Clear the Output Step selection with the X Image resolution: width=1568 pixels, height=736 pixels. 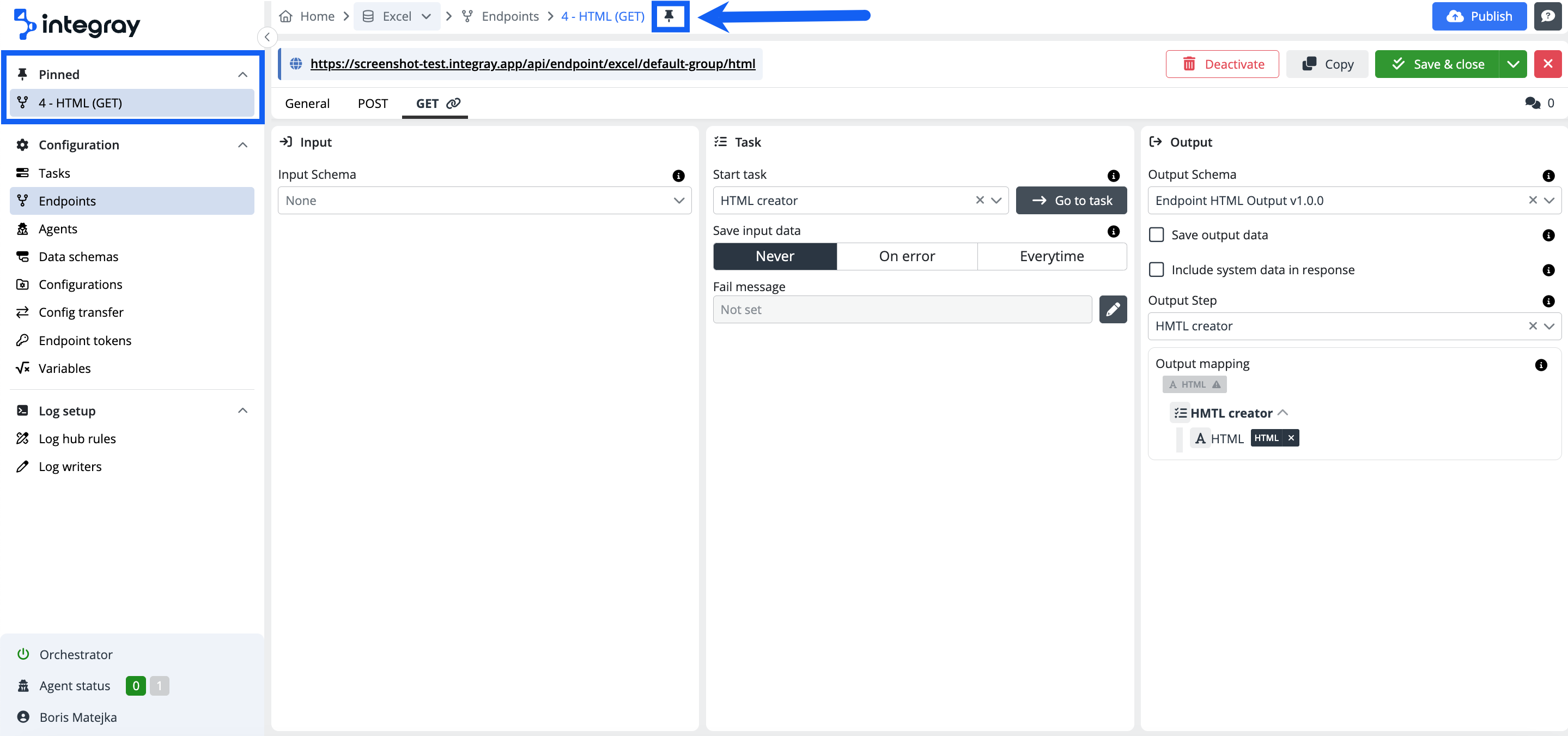[x=1533, y=326]
